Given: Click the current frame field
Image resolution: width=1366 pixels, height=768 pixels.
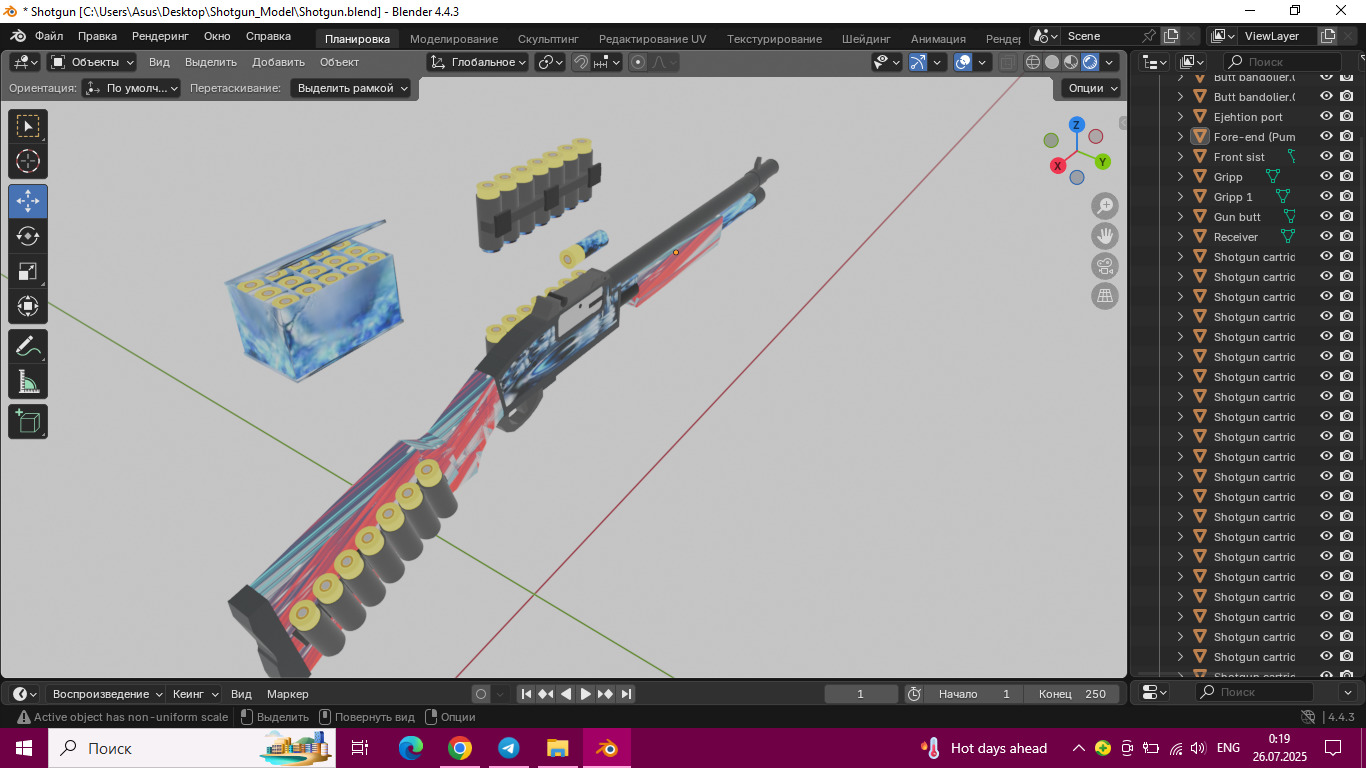Looking at the screenshot, I should click(x=861, y=694).
